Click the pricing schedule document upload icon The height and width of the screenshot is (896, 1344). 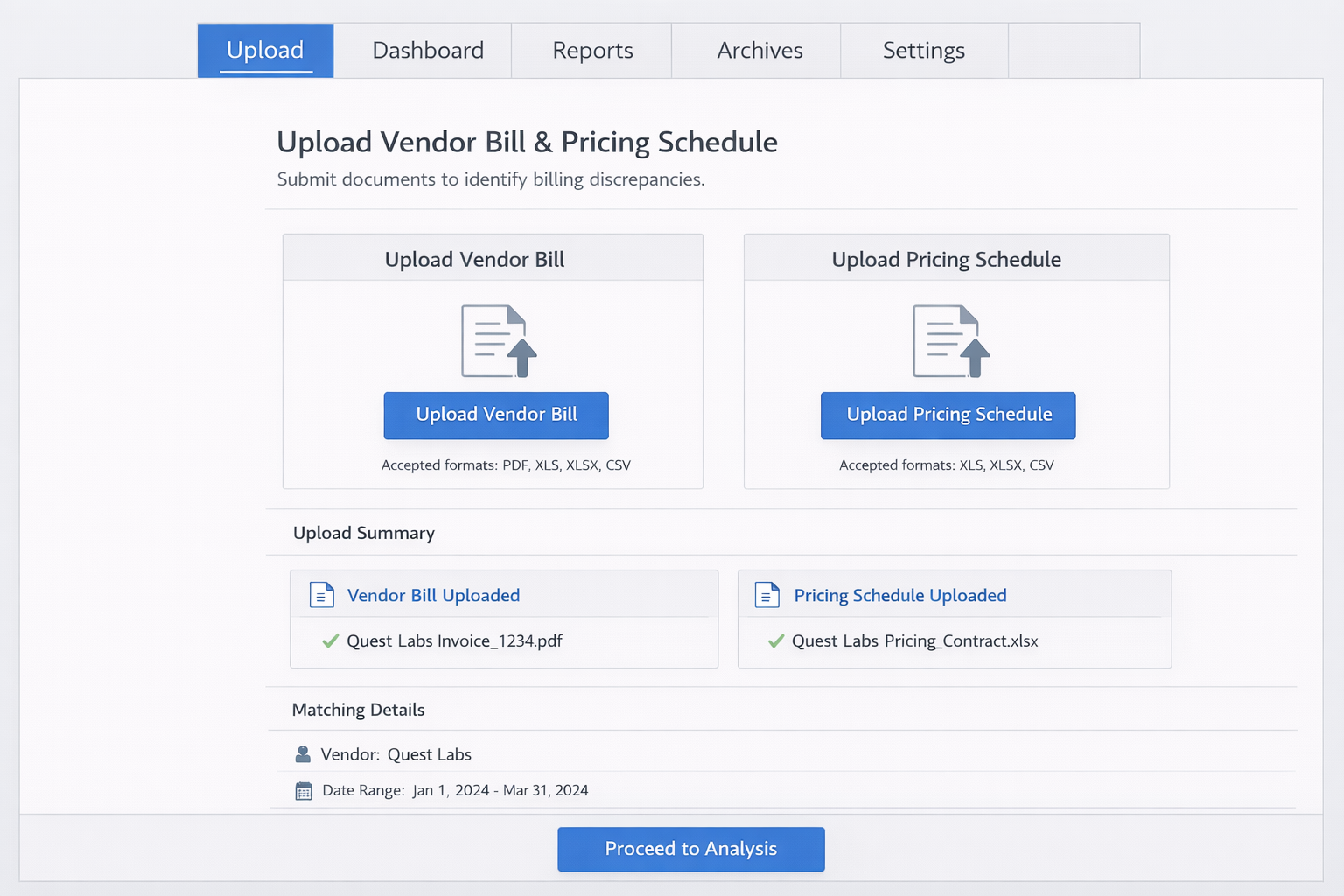tap(950, 341)
